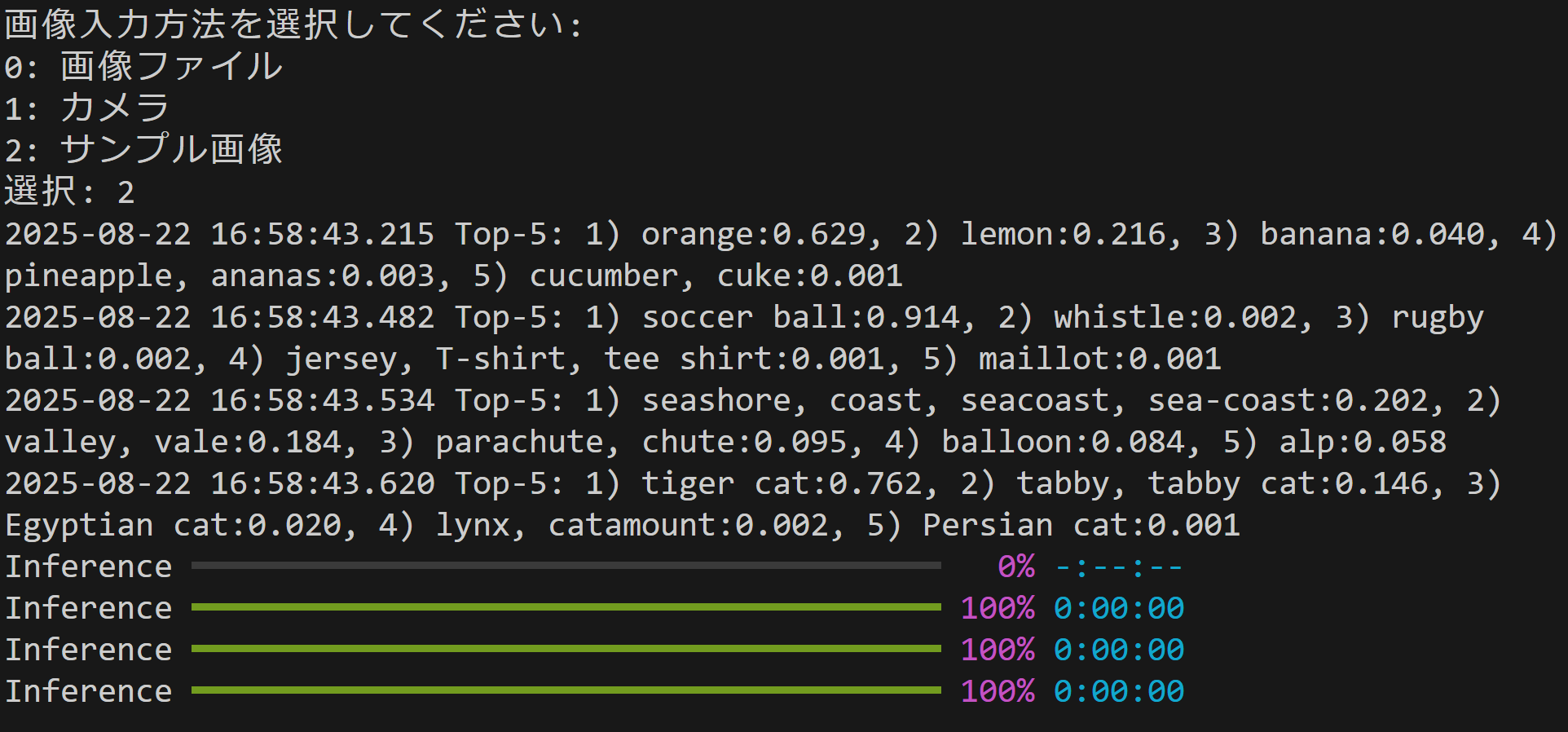1568x732 pixels.
Task: Click 'cucumber, cuke:0.001' result
Action: [716, 276]
